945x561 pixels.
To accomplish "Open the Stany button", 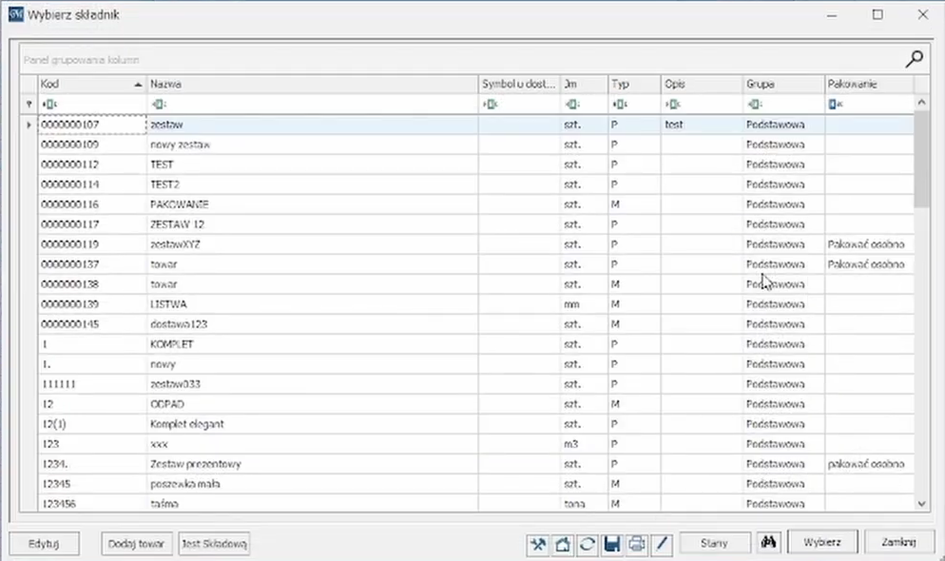I will 714,543.
